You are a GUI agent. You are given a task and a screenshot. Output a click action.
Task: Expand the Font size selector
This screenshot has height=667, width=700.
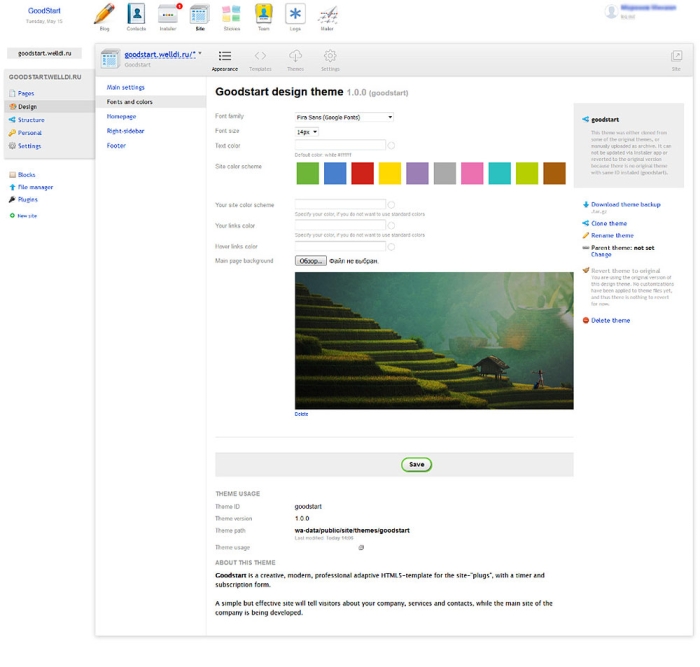coord(306,132)
